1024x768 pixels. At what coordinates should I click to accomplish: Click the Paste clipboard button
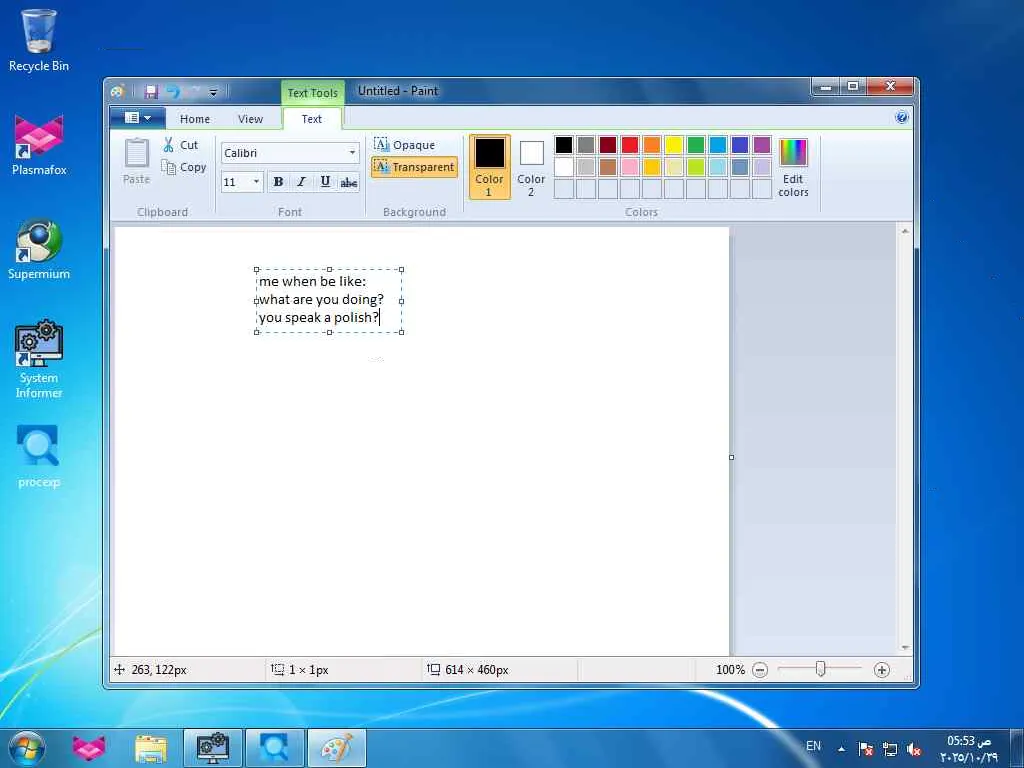coord(136,161)
